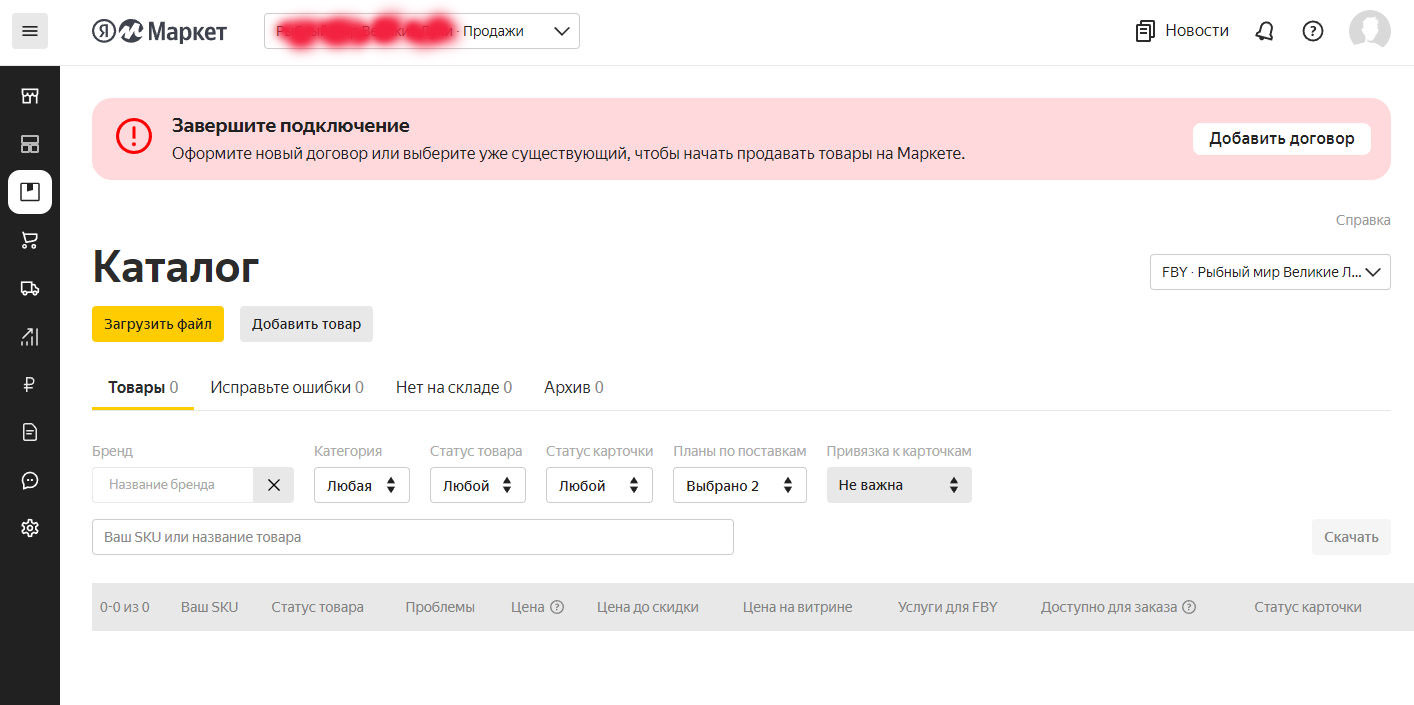Screen dimensions: 1414x705
Task: Click the delivery truck sidebar icon
Action: pos(30,288)
